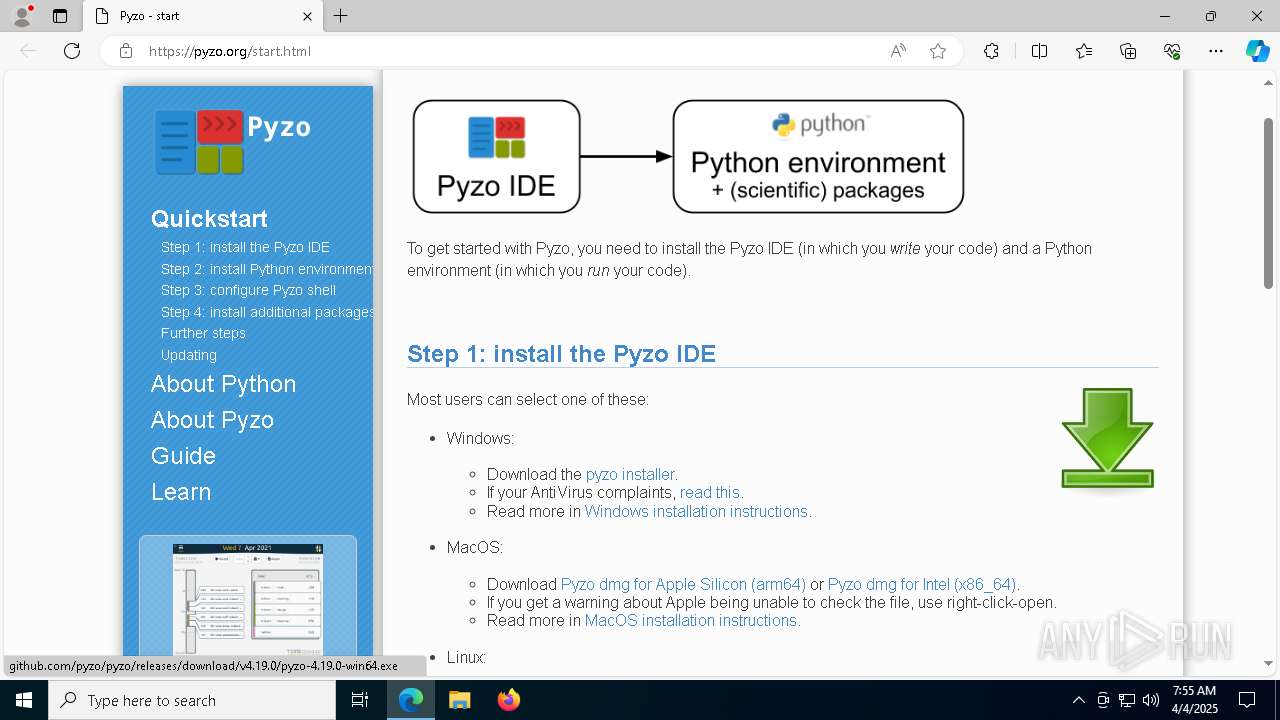Click the Microsoft Edge taskbar icon
The height and width of the screenshot is (720, 1280).
(x=411, y=700)
